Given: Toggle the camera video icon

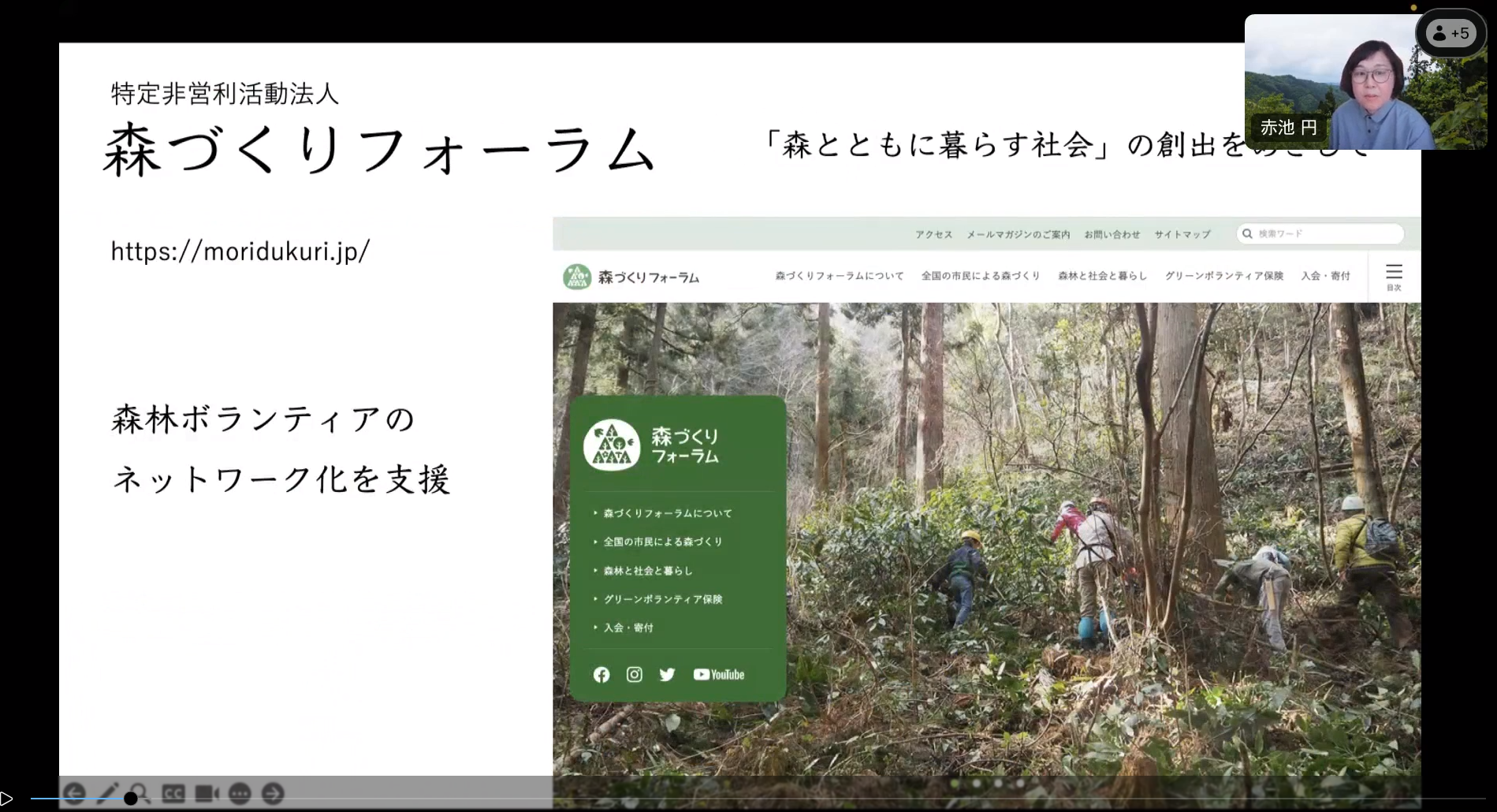Looking at the screenshot, I should tap(207, 794).
